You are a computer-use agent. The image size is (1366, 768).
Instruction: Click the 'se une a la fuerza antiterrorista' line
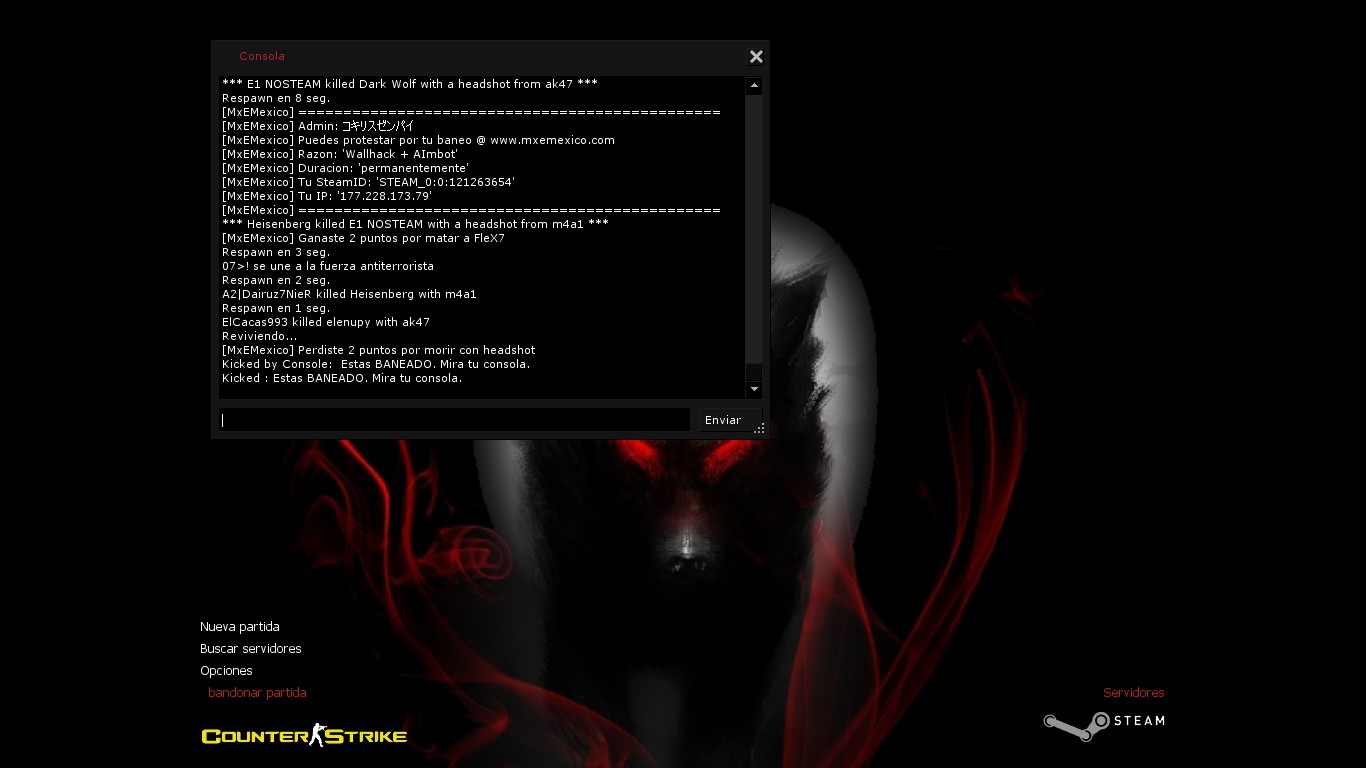tap(328, 266)
